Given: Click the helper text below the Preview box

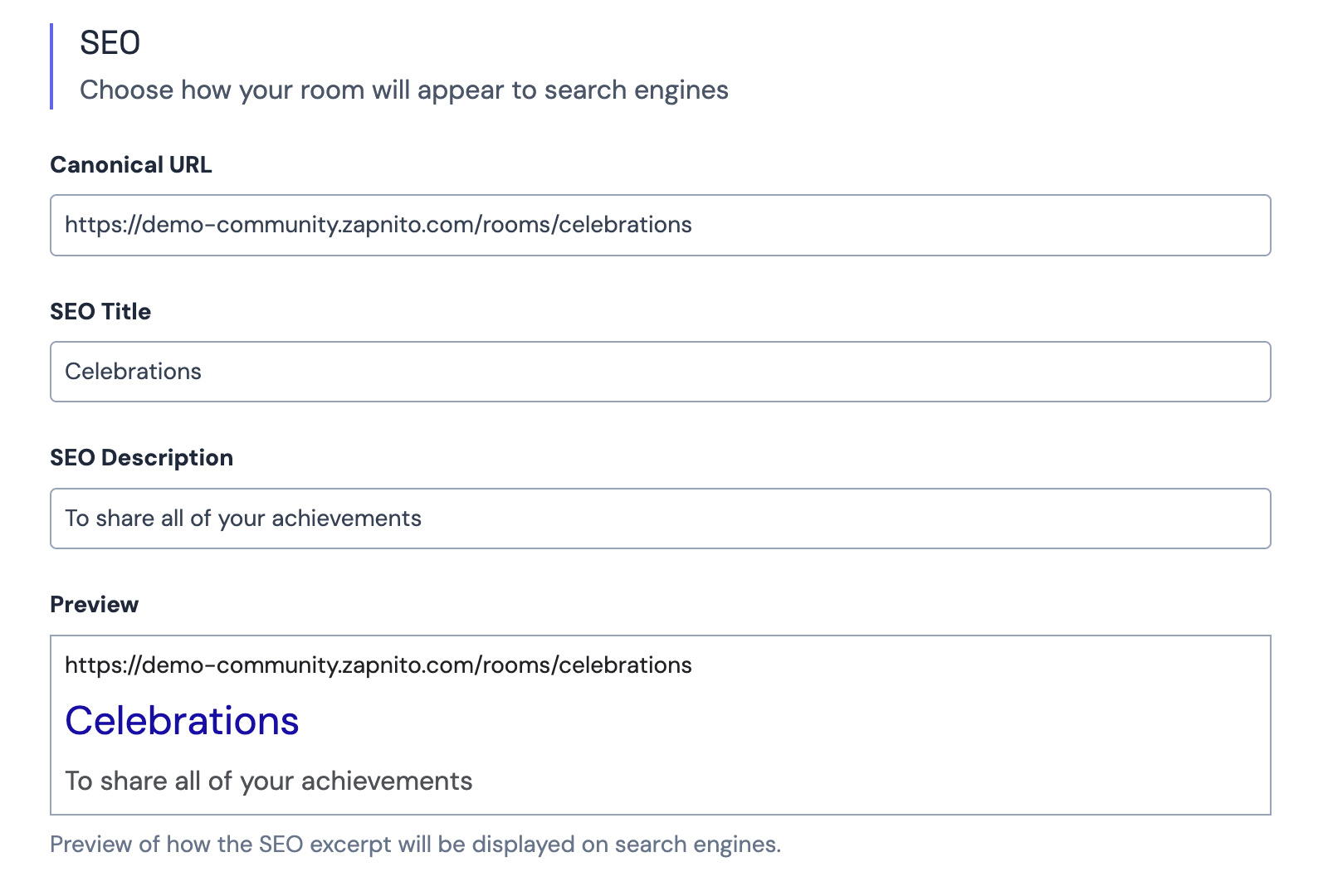Looking at the screenshot, I should (415, 845).
